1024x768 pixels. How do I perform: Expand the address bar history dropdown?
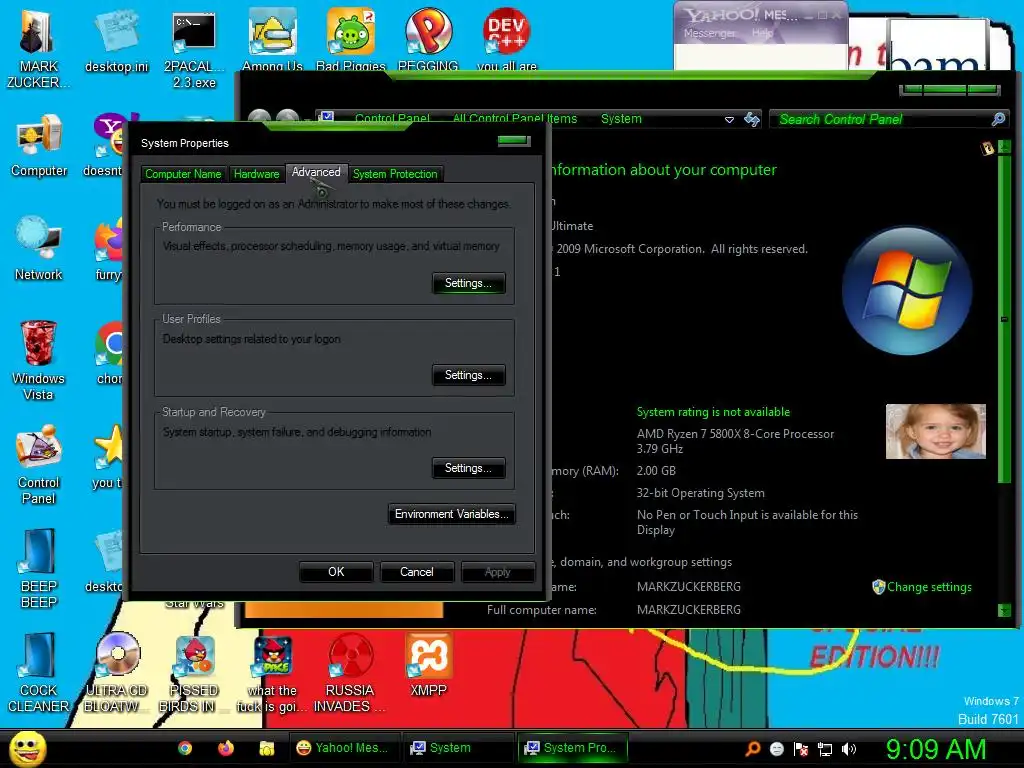click(x=729, y=120)
